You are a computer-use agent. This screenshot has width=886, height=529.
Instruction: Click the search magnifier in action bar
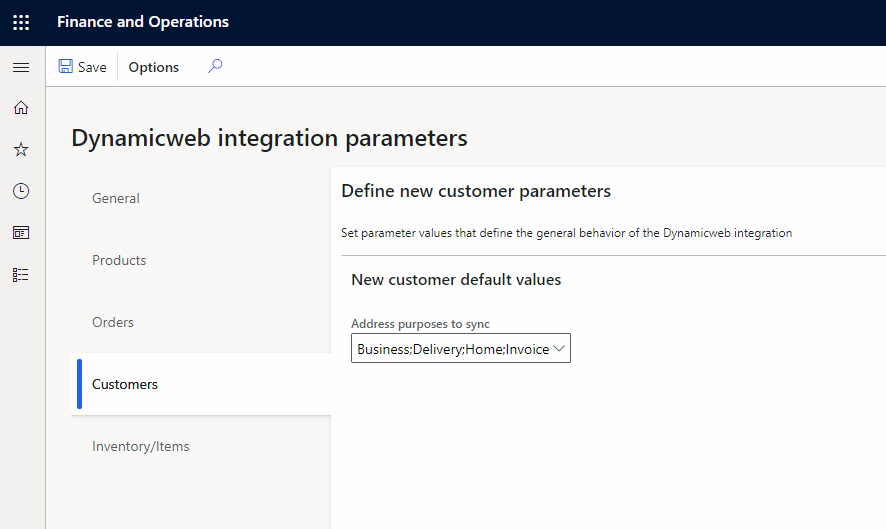point(214,67)
